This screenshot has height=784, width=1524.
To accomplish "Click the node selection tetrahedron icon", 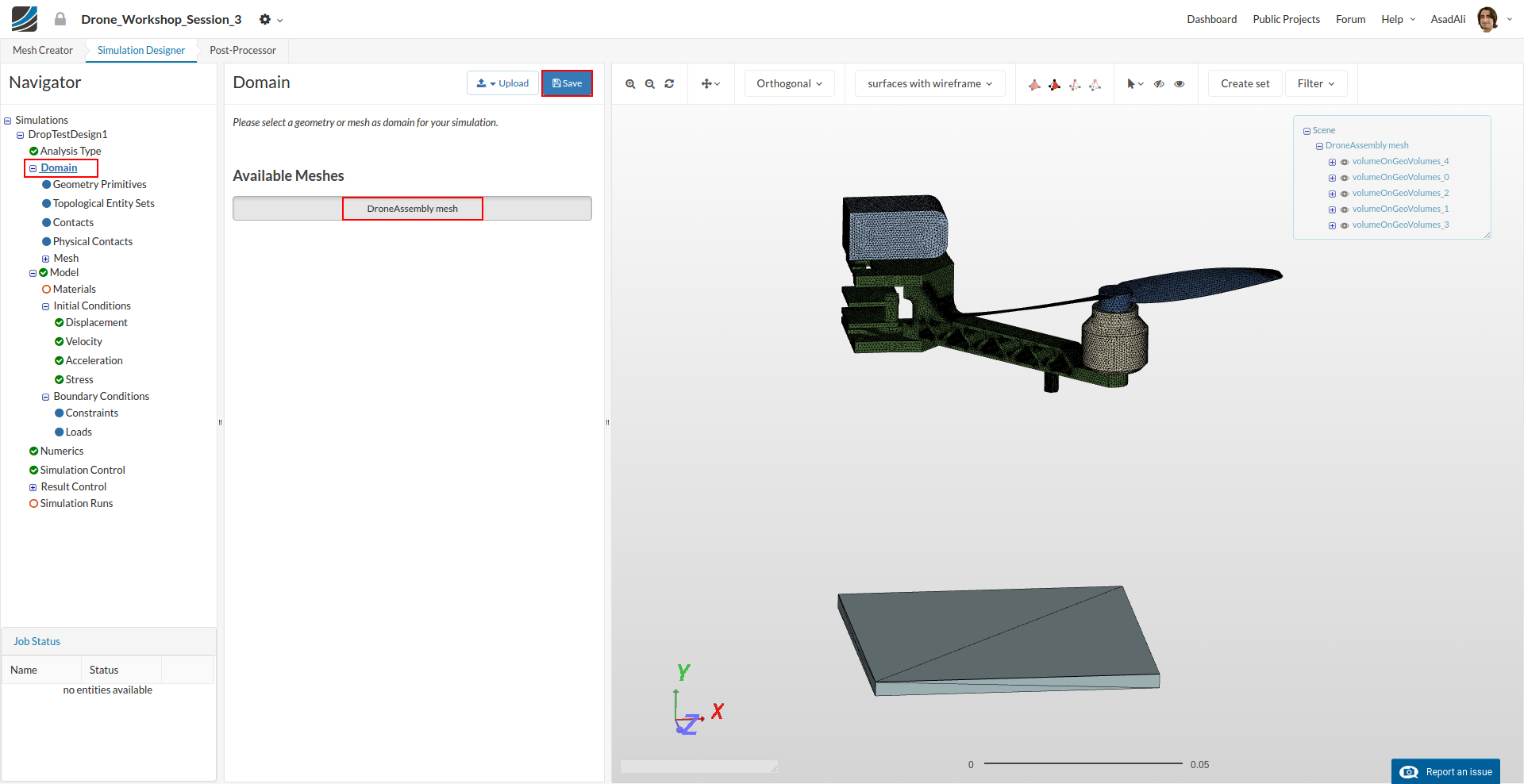I will pyautogui.click(x=1095, y=84).
